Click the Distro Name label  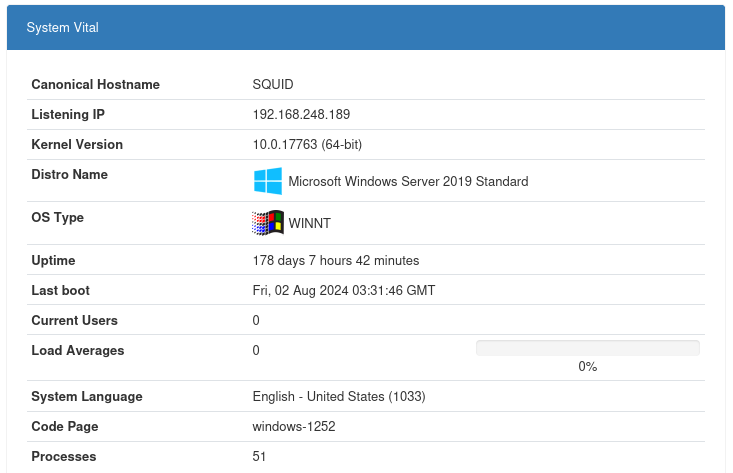click(x=69, y=175)
